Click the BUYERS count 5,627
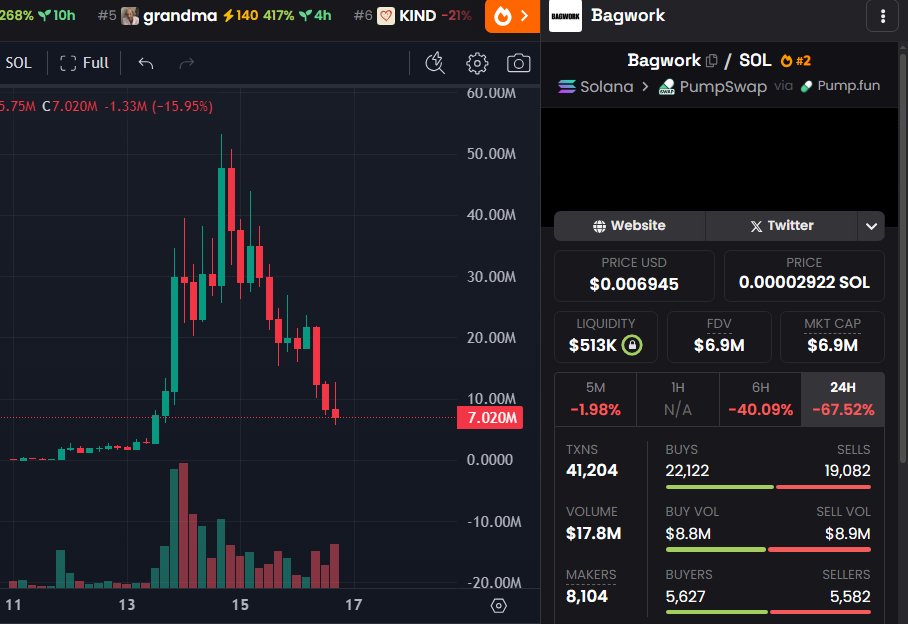This screenshot has height=624, width=908. point(685,597)
